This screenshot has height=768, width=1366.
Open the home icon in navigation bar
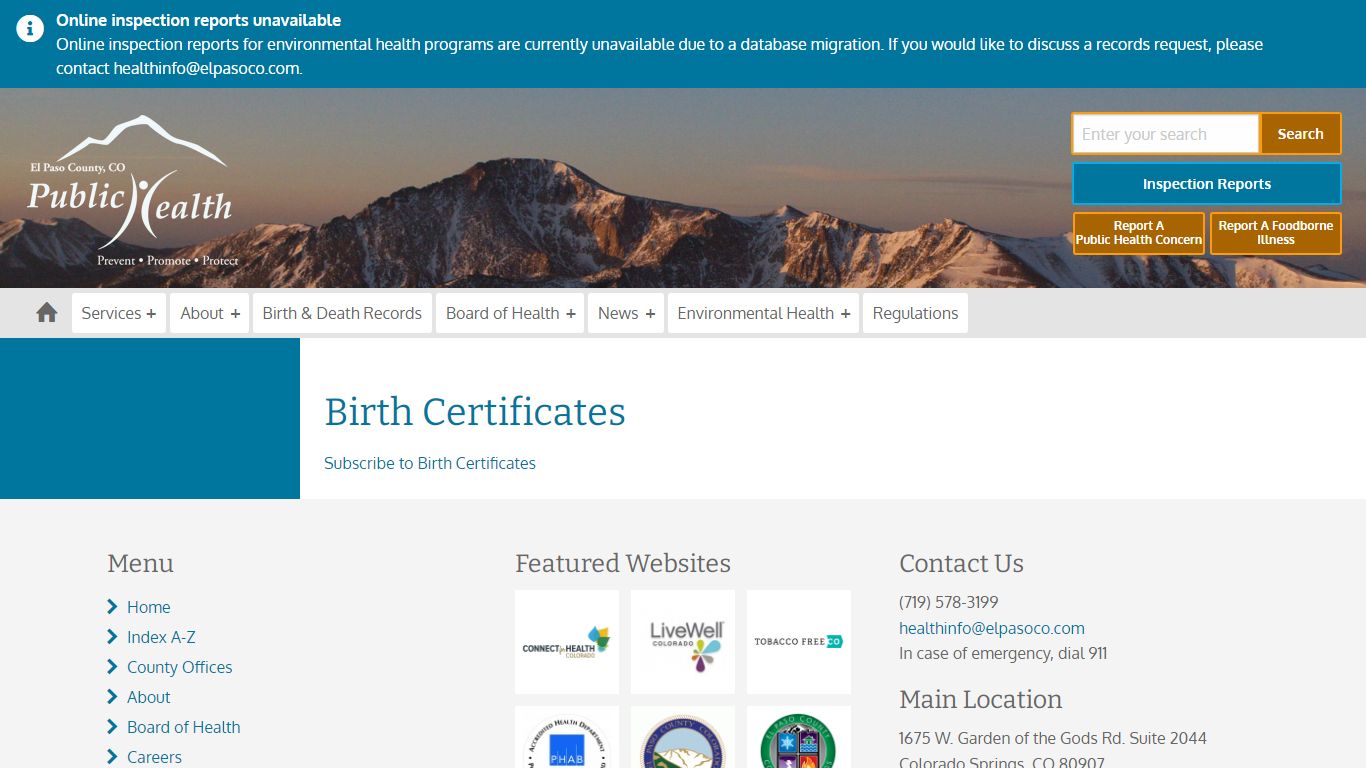pos(47,313)
